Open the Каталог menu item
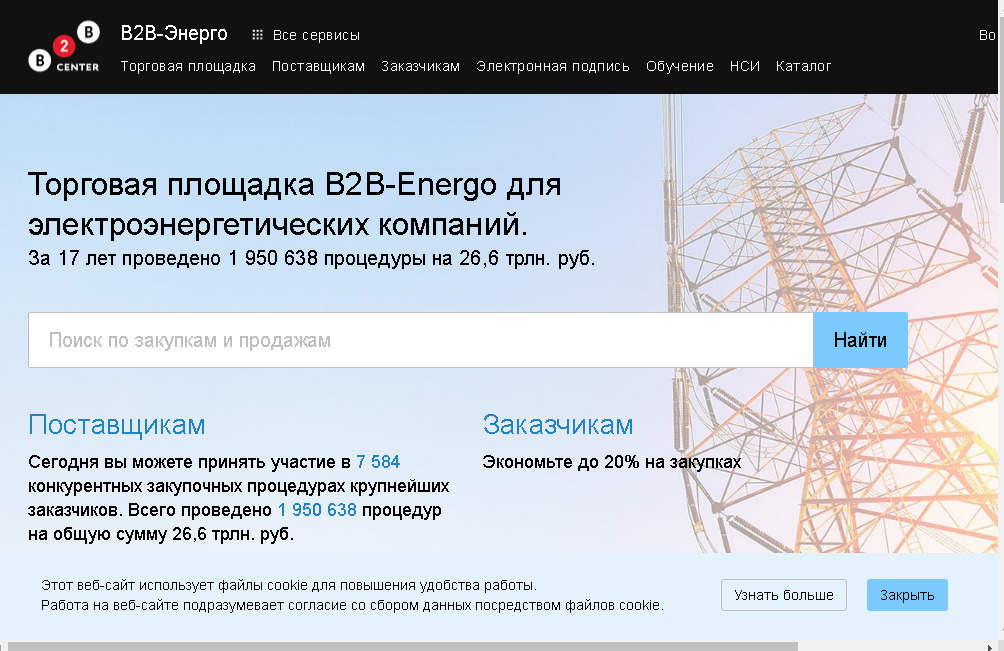 pos(804,66)
